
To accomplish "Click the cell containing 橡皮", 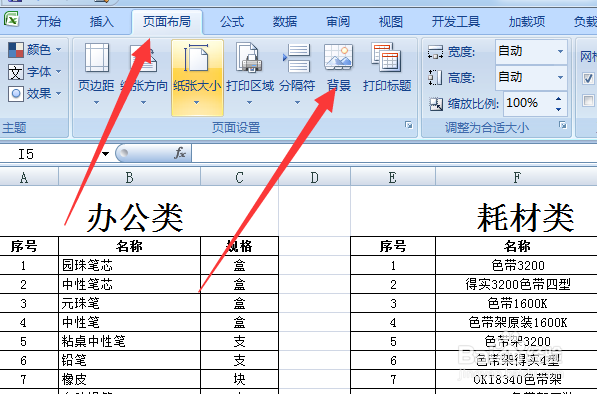I will [129, 380].
